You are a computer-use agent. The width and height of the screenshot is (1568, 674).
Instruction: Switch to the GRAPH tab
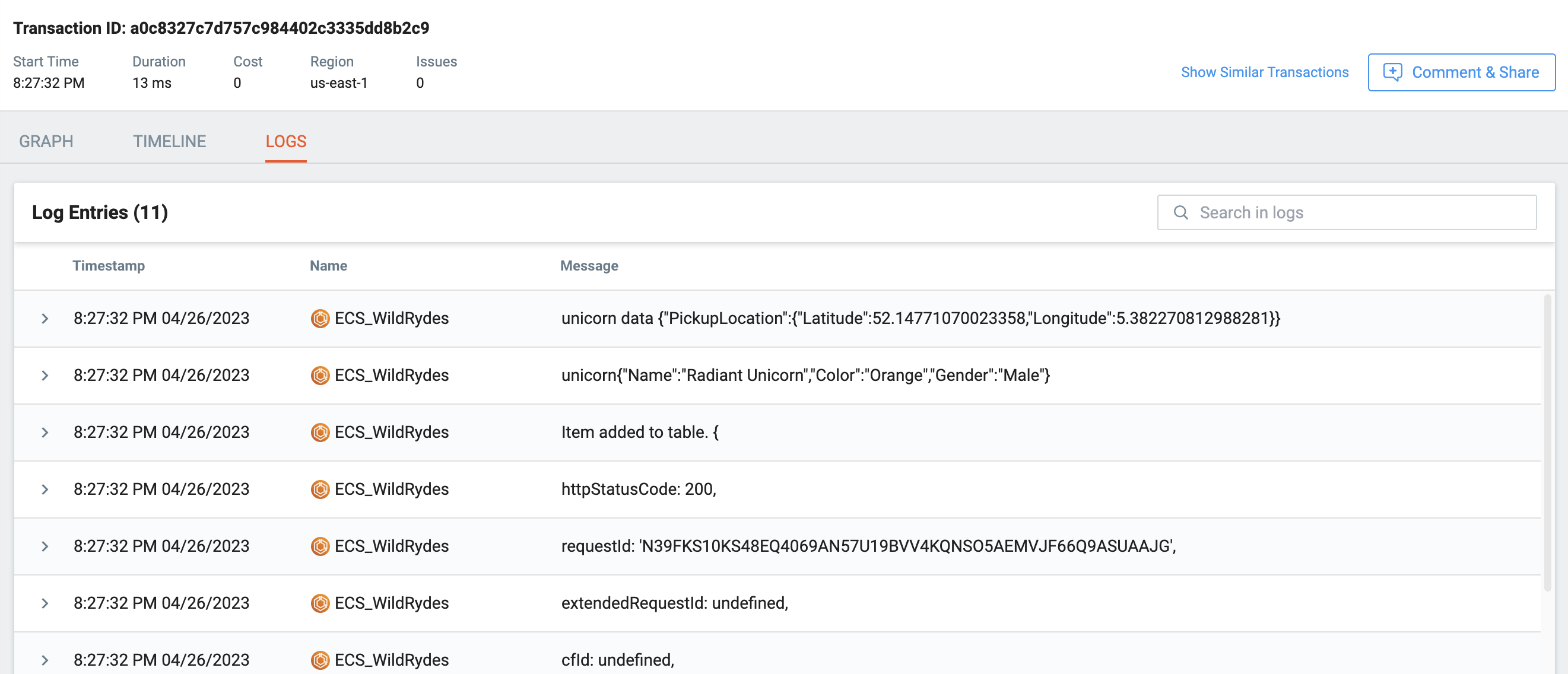46,141
